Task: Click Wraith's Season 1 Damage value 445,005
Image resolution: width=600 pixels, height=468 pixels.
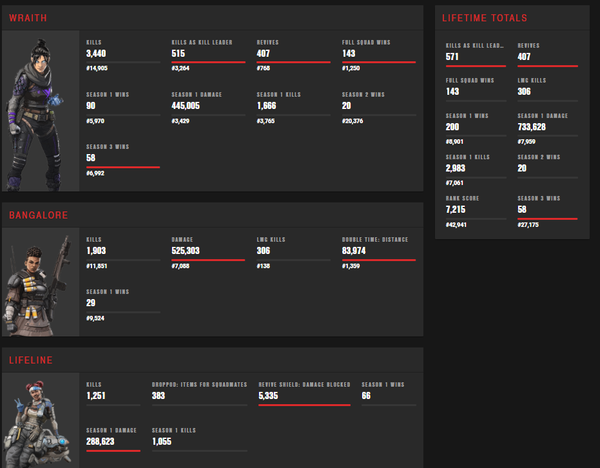Action: (x=186, y=106)
